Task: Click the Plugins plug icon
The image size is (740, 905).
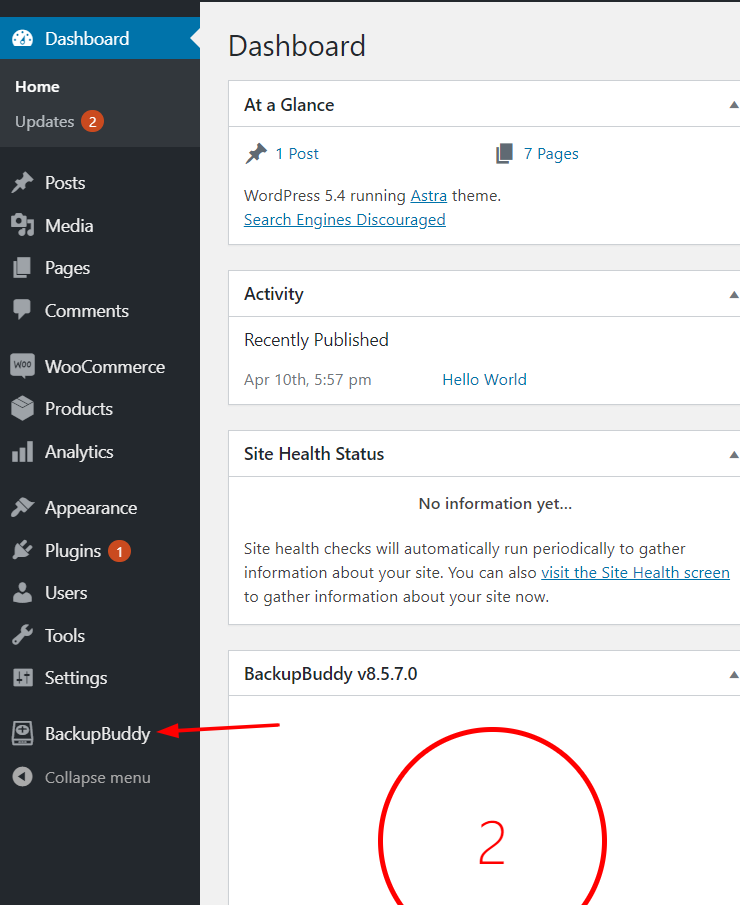Action: tap(23, 550)
